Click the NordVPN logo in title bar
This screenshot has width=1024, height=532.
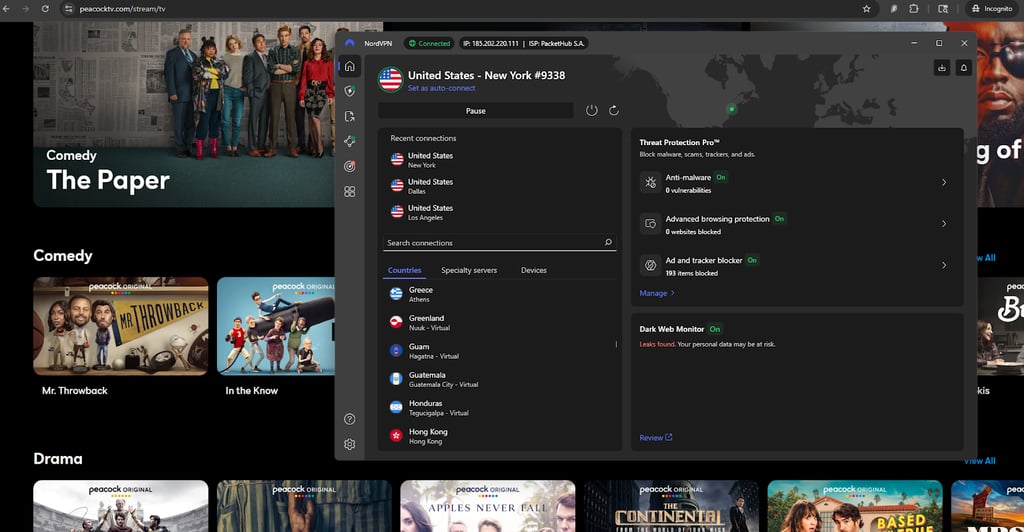point(349,43)
